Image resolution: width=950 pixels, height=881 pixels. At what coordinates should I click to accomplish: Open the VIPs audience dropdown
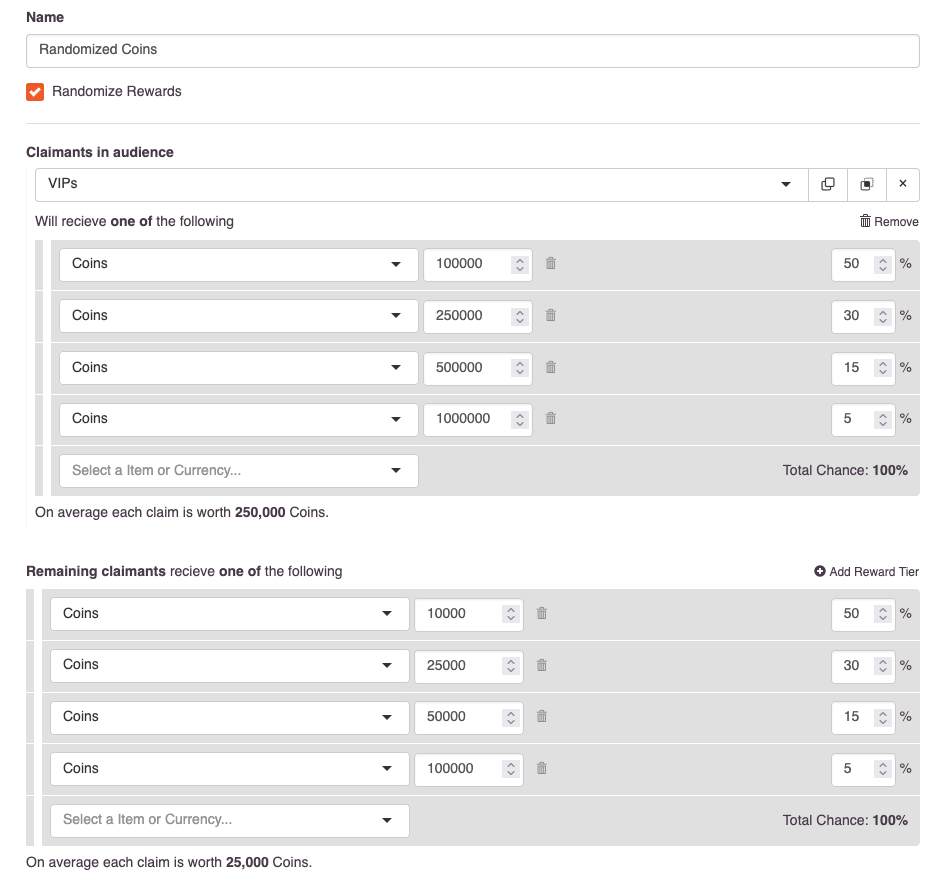pyautogui.click(x=422, y=184)
